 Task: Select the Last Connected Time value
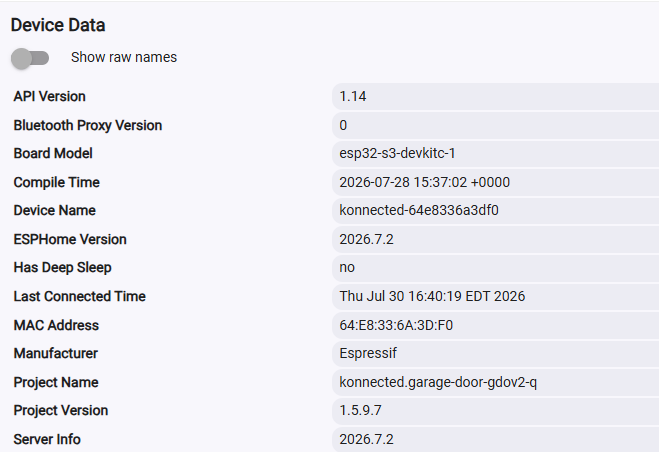click(x=432, y=296)
